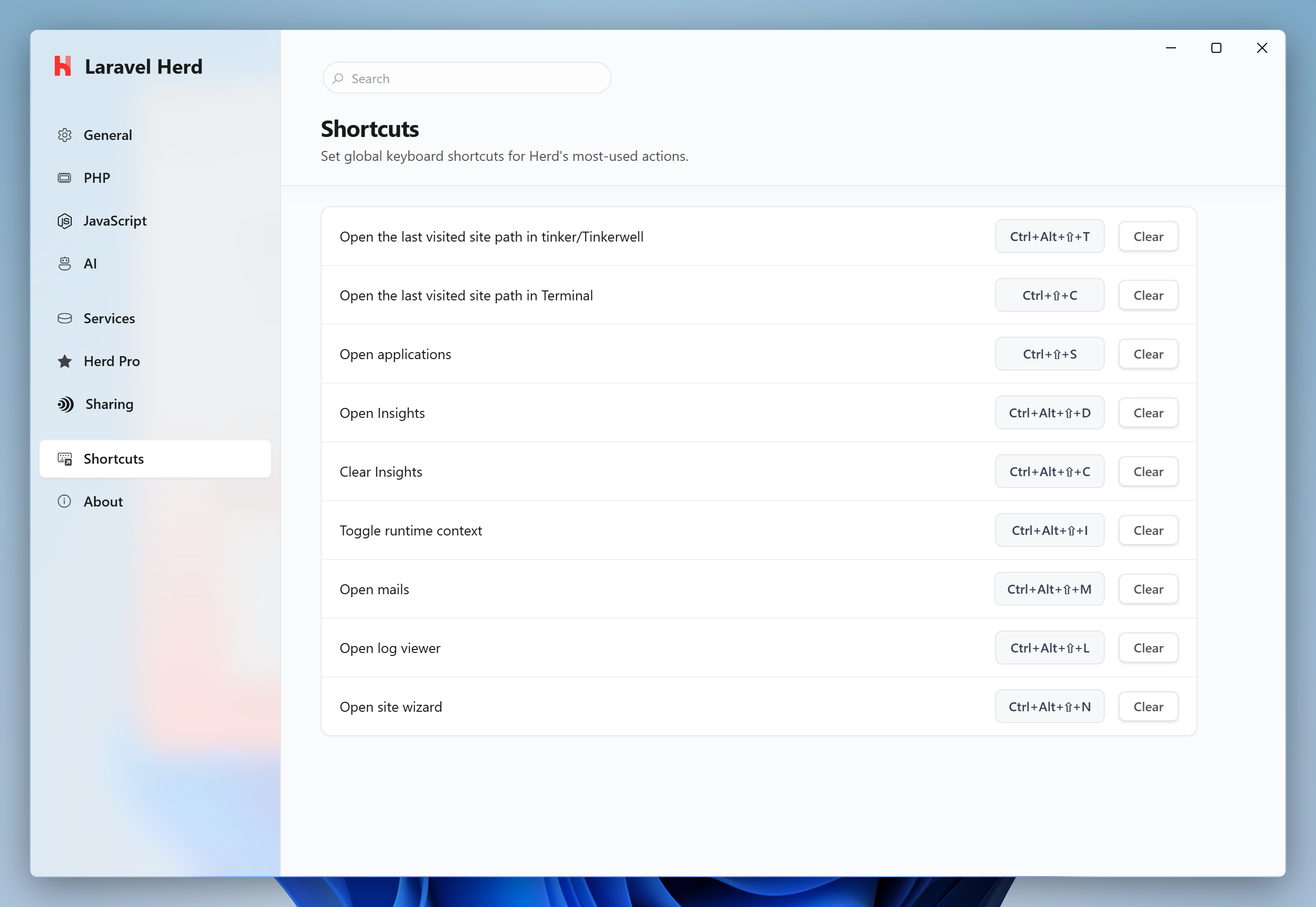1316x907 pixels.
Task: Edit the Ctrl+Alt+⇧+T shortcut field
Action: [1050, 237]
